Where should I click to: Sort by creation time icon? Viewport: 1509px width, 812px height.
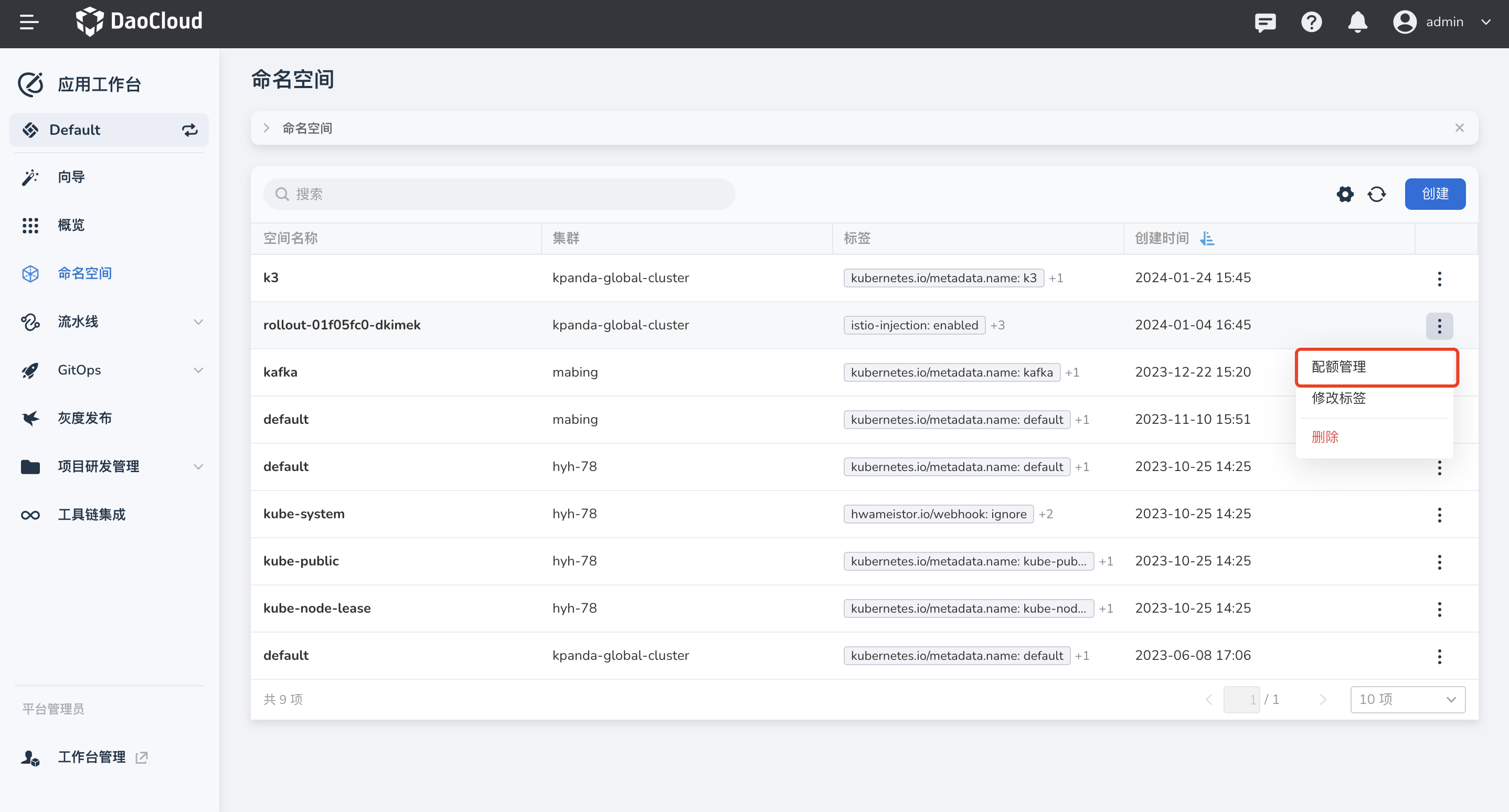(x=1207, y=238)
